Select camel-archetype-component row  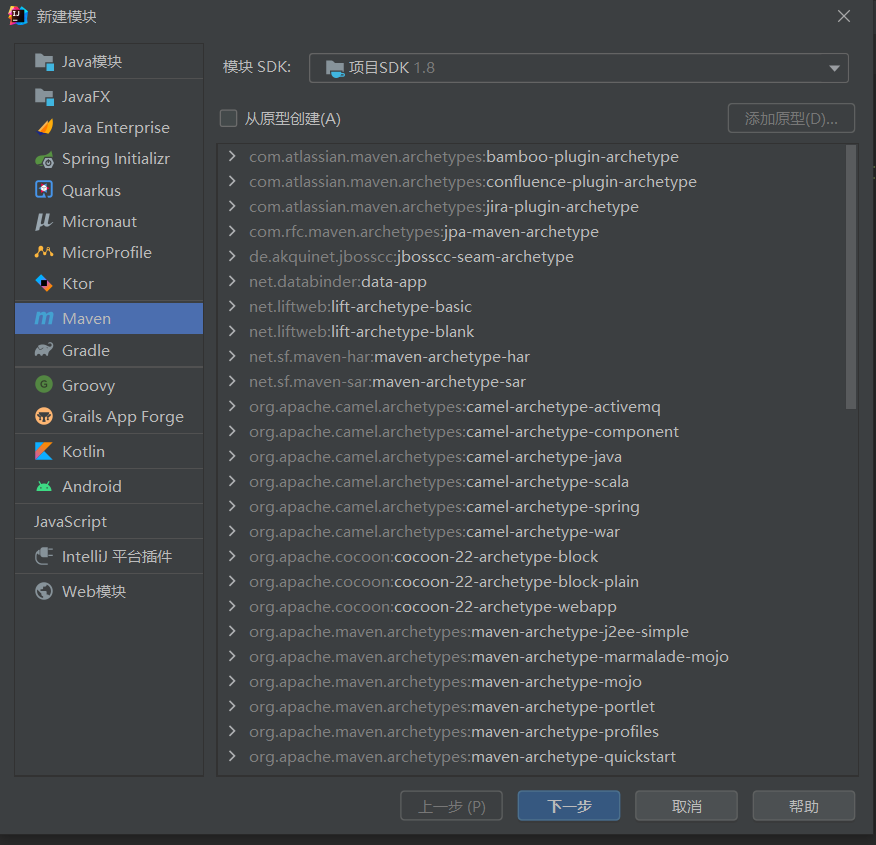[532, 431]
